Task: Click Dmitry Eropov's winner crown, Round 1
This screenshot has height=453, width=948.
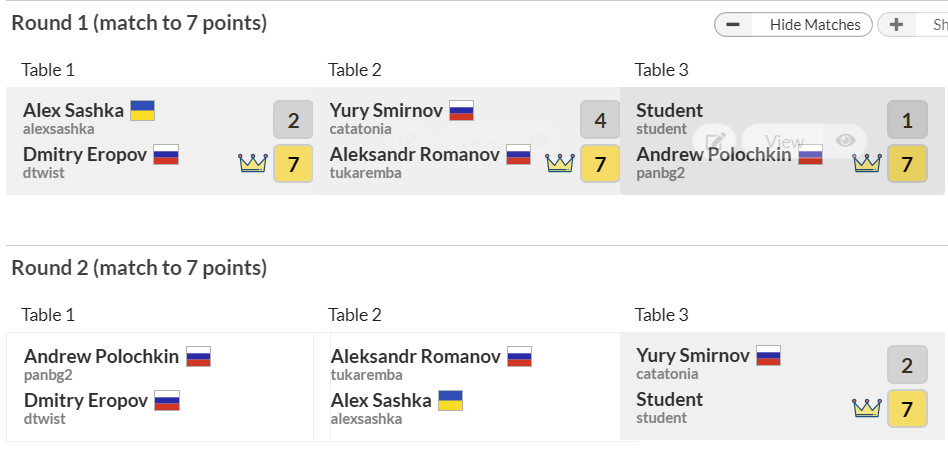Action: pyautogui.click(x=253, y=163)
